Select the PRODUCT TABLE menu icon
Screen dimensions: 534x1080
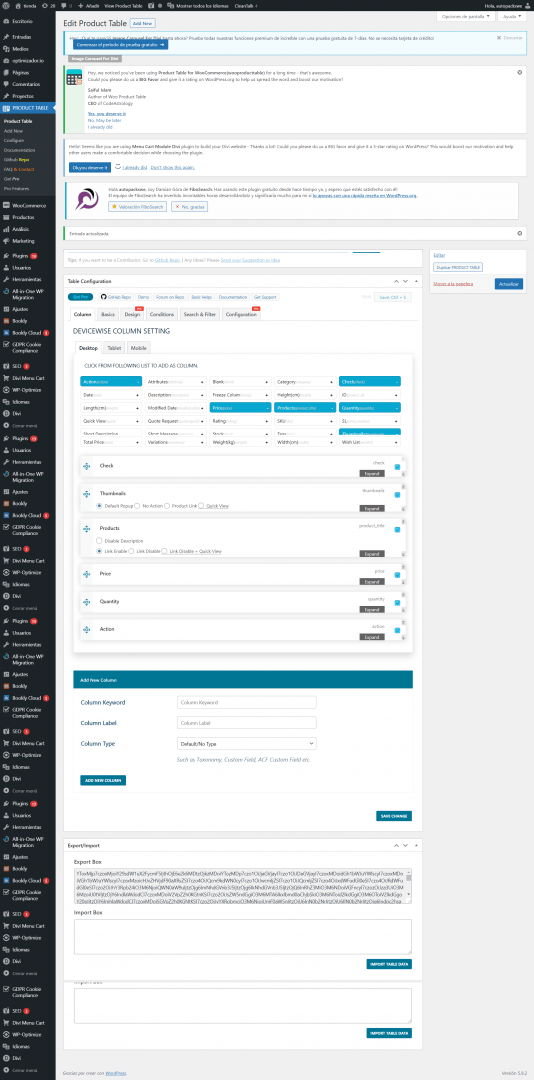pos(6,108)
